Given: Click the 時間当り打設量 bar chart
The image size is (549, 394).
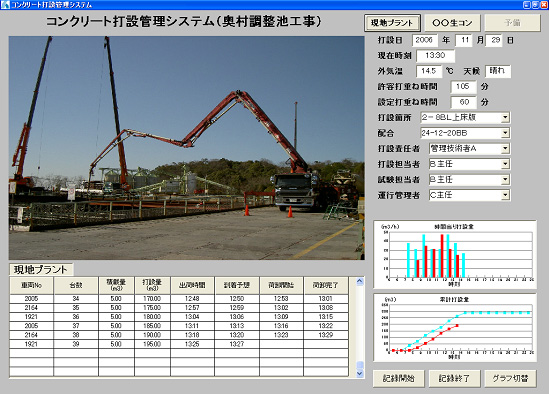Looking at the screenshot, I should click(x=455, y=254).
